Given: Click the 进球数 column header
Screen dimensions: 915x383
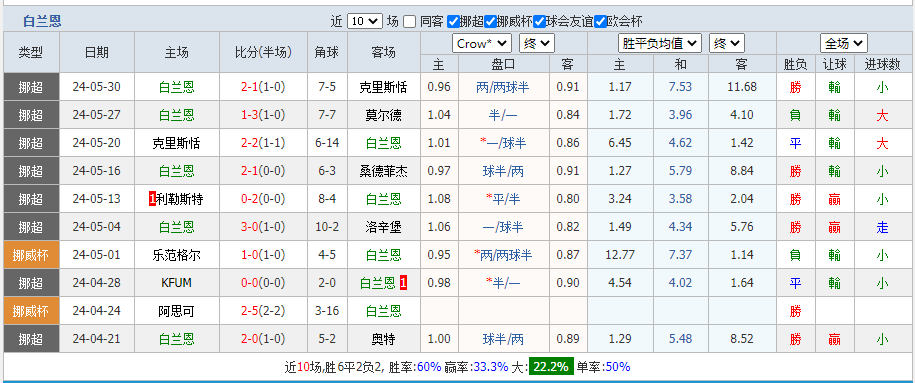Looking at the screenshot, I should tap(882, 64).
